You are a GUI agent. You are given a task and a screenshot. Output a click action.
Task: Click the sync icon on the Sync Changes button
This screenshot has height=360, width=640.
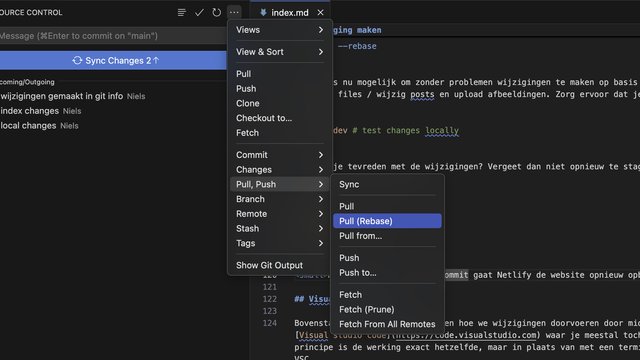click(x=77, y=60)
